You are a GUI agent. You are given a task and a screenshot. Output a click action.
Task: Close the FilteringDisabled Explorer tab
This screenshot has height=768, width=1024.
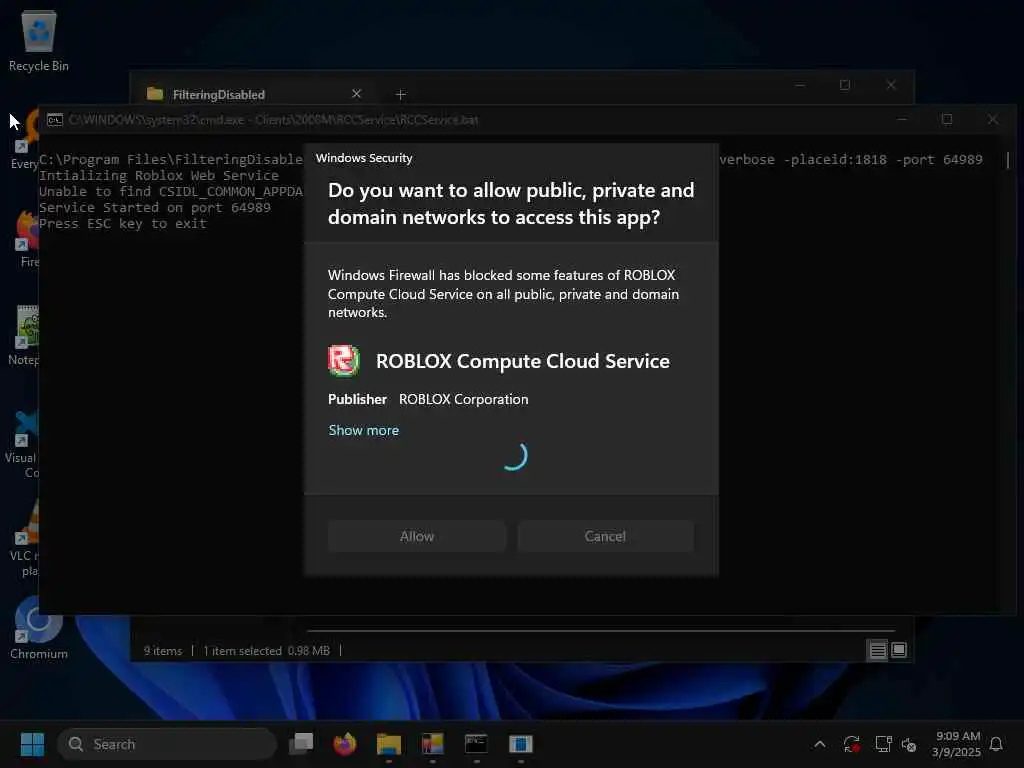(x=357, y=94)
